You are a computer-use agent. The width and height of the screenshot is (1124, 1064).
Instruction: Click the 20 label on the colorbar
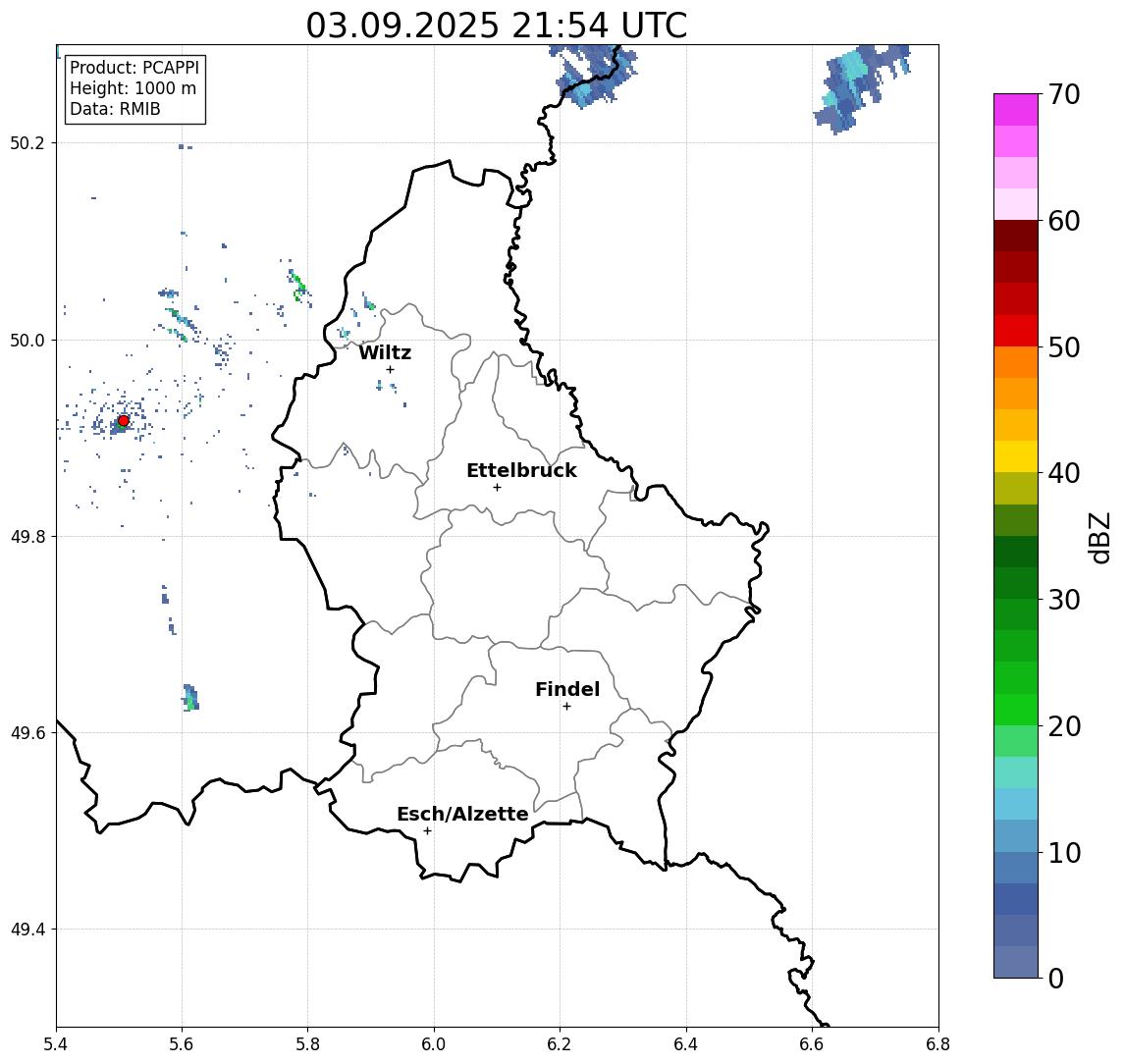point(1064,725)
